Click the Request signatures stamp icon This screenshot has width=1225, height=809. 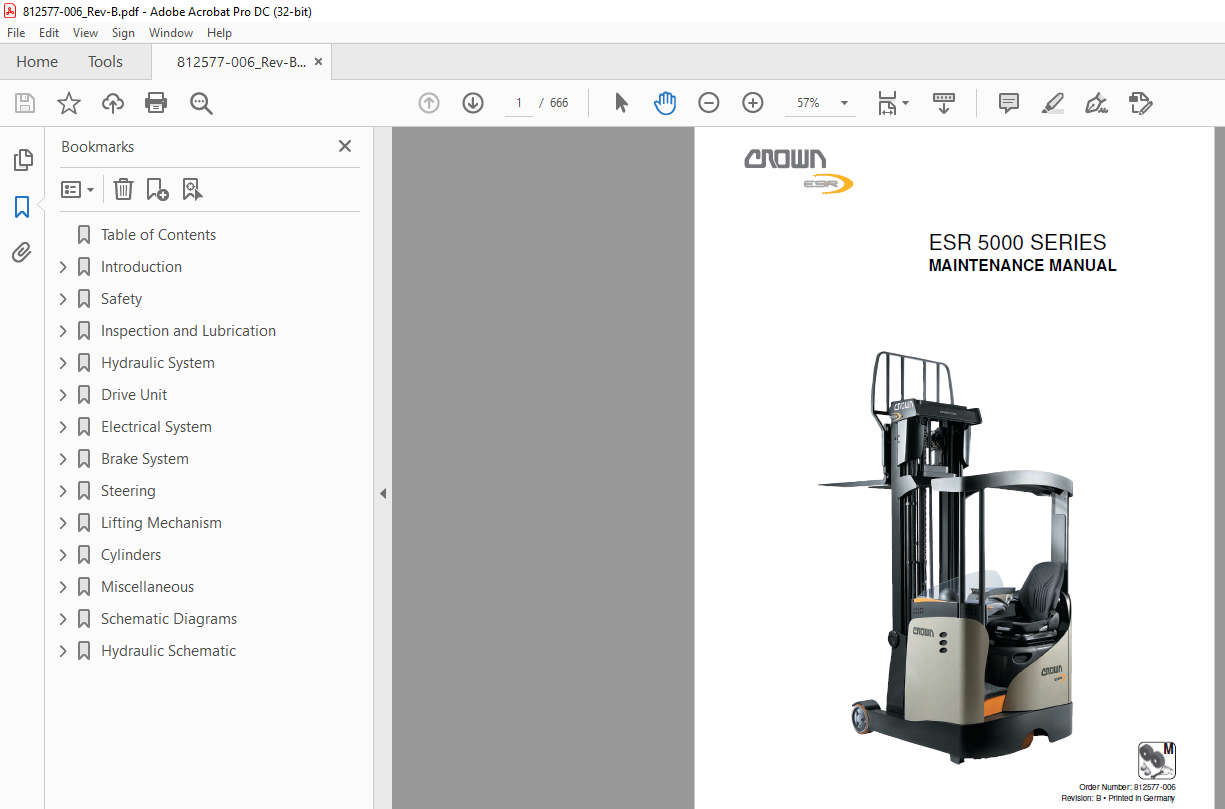(1140, 103)
